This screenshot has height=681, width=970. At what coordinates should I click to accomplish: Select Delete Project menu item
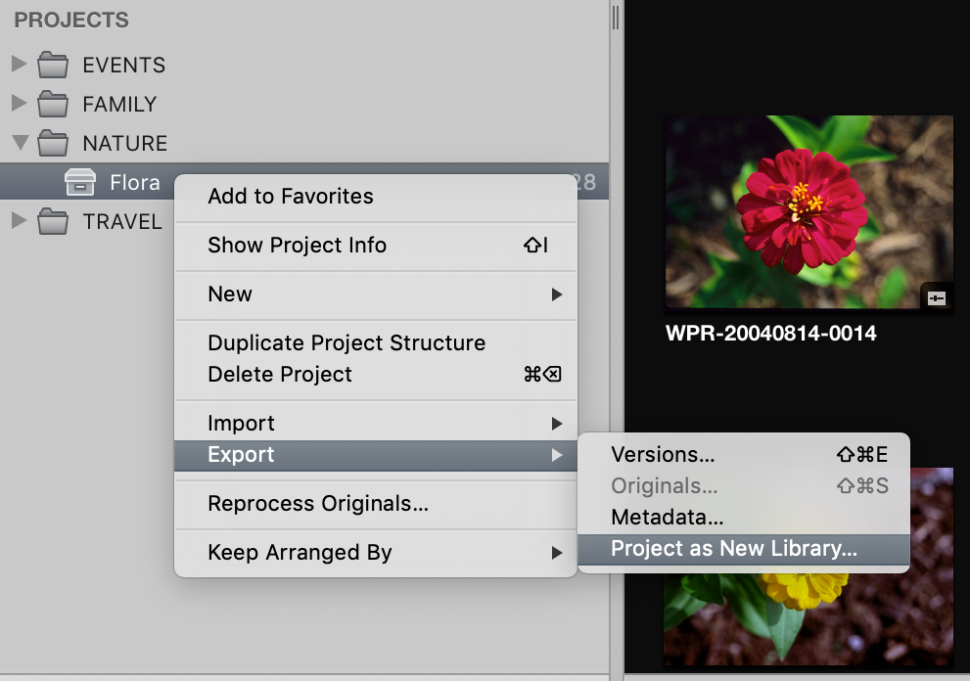click(280, 374)
